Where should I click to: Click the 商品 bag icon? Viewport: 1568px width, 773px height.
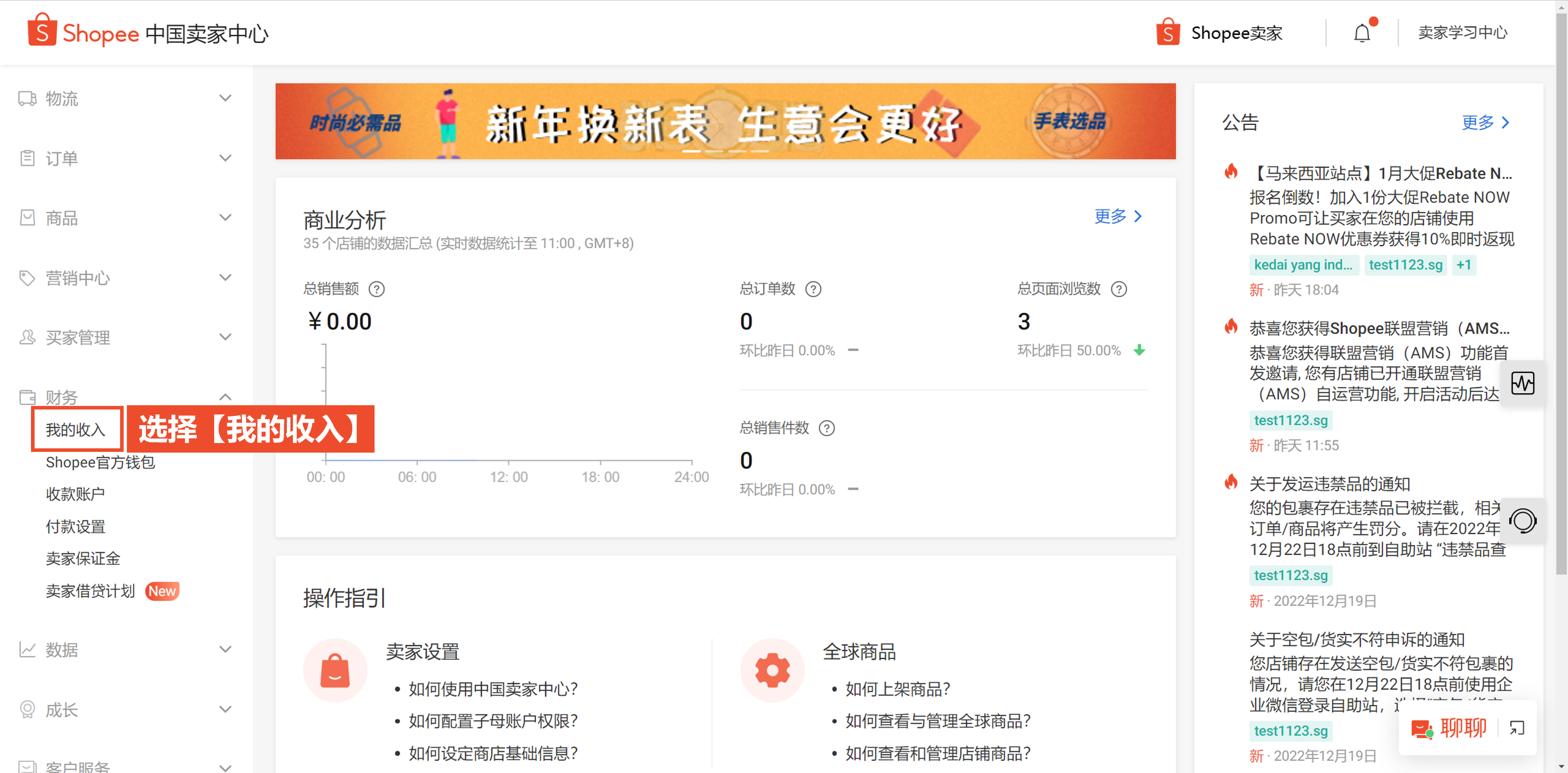[x=27, y=218]
